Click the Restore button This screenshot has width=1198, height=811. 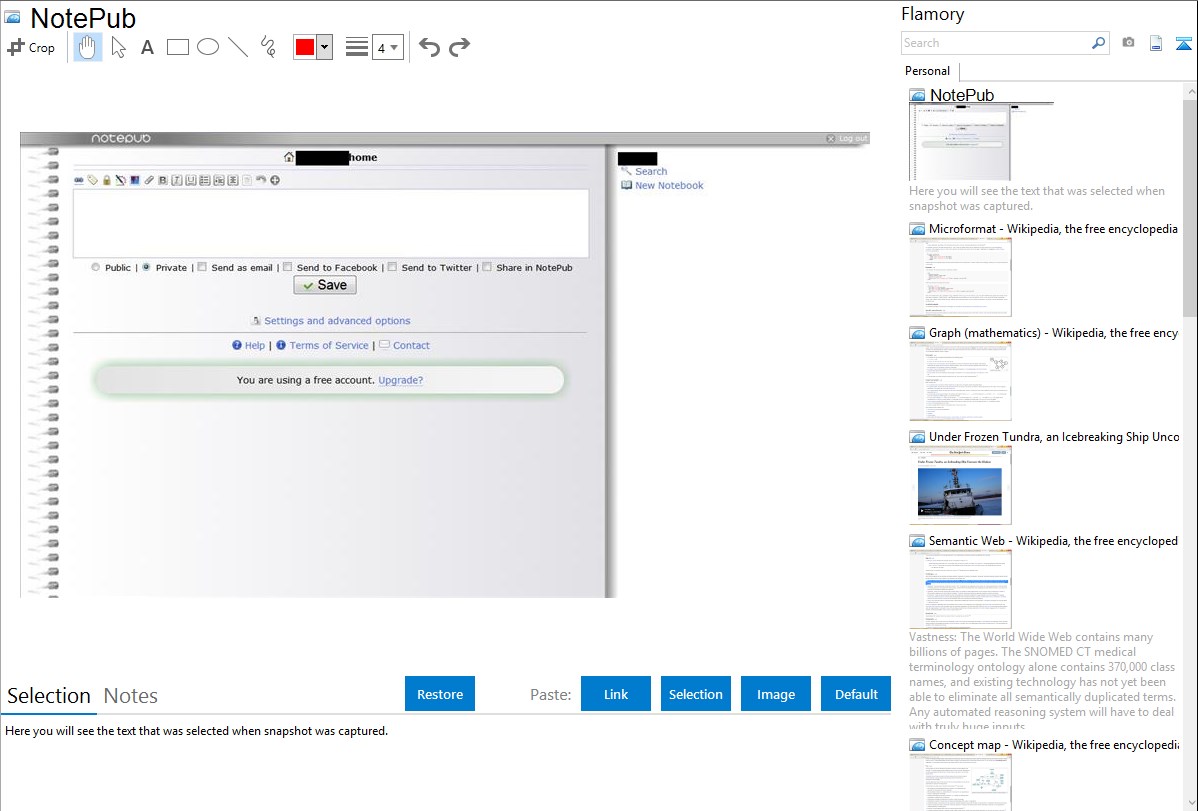(440, 694)
